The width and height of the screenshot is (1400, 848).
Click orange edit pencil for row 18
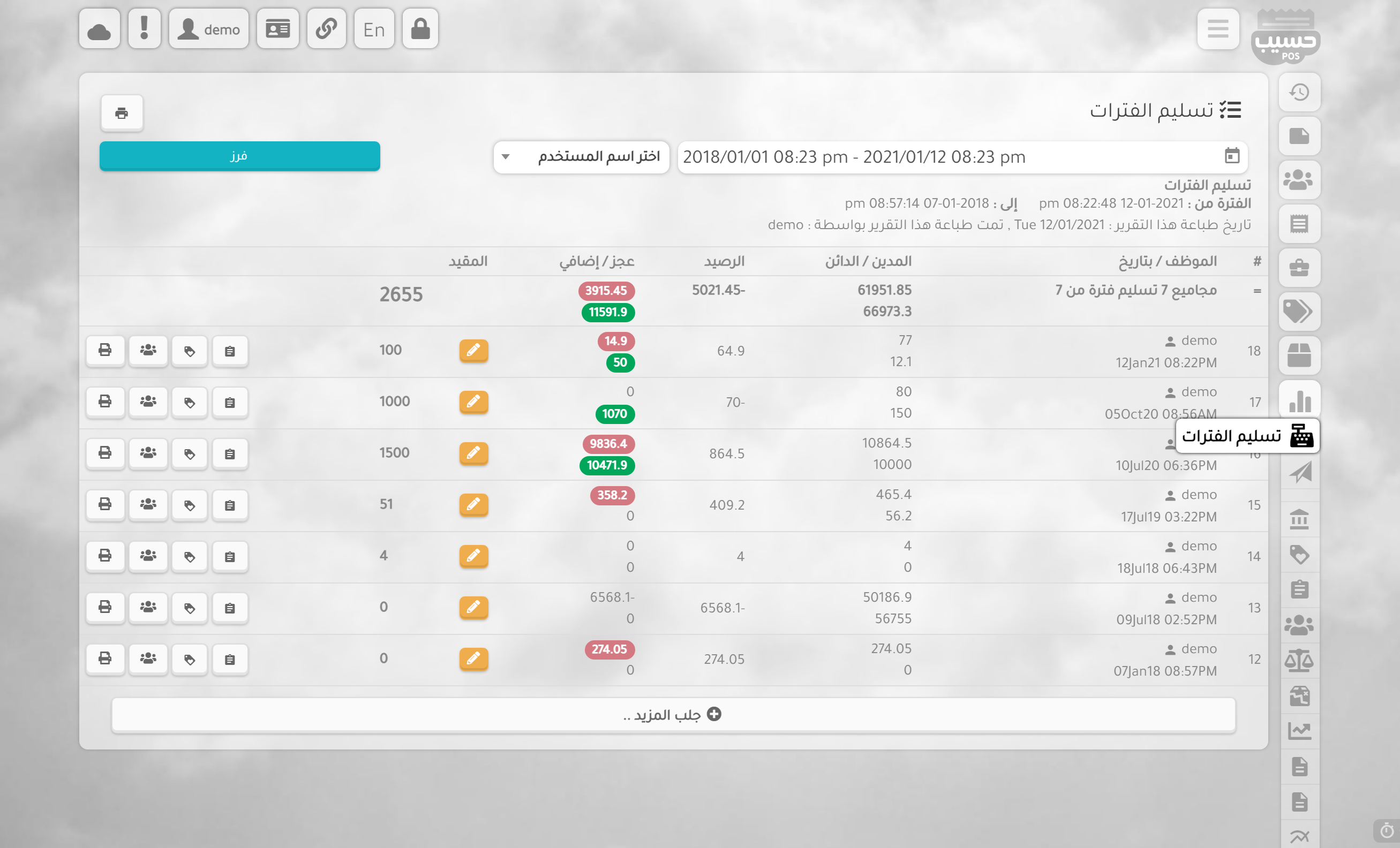pos(473,351)
